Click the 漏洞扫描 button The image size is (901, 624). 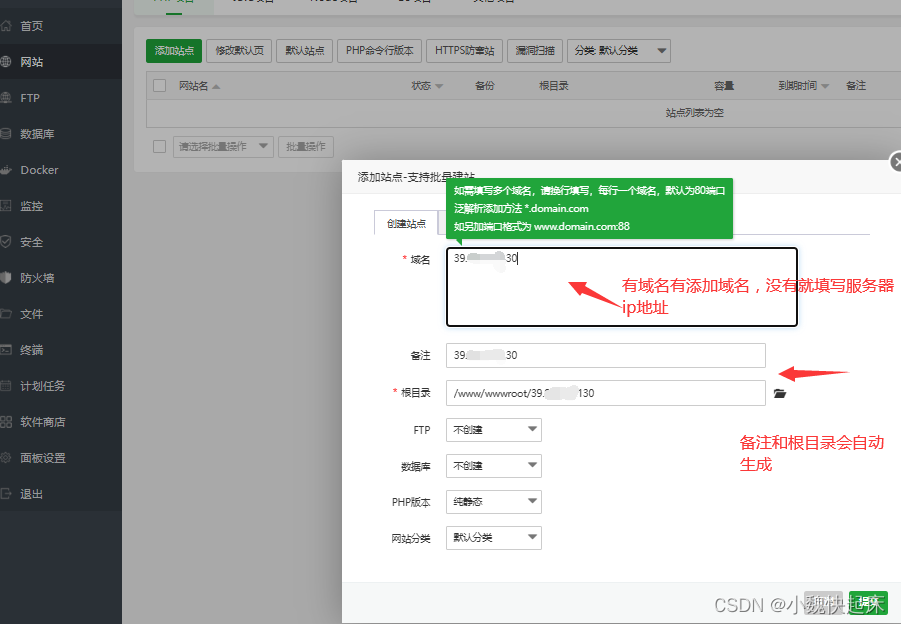pos(535,51)
